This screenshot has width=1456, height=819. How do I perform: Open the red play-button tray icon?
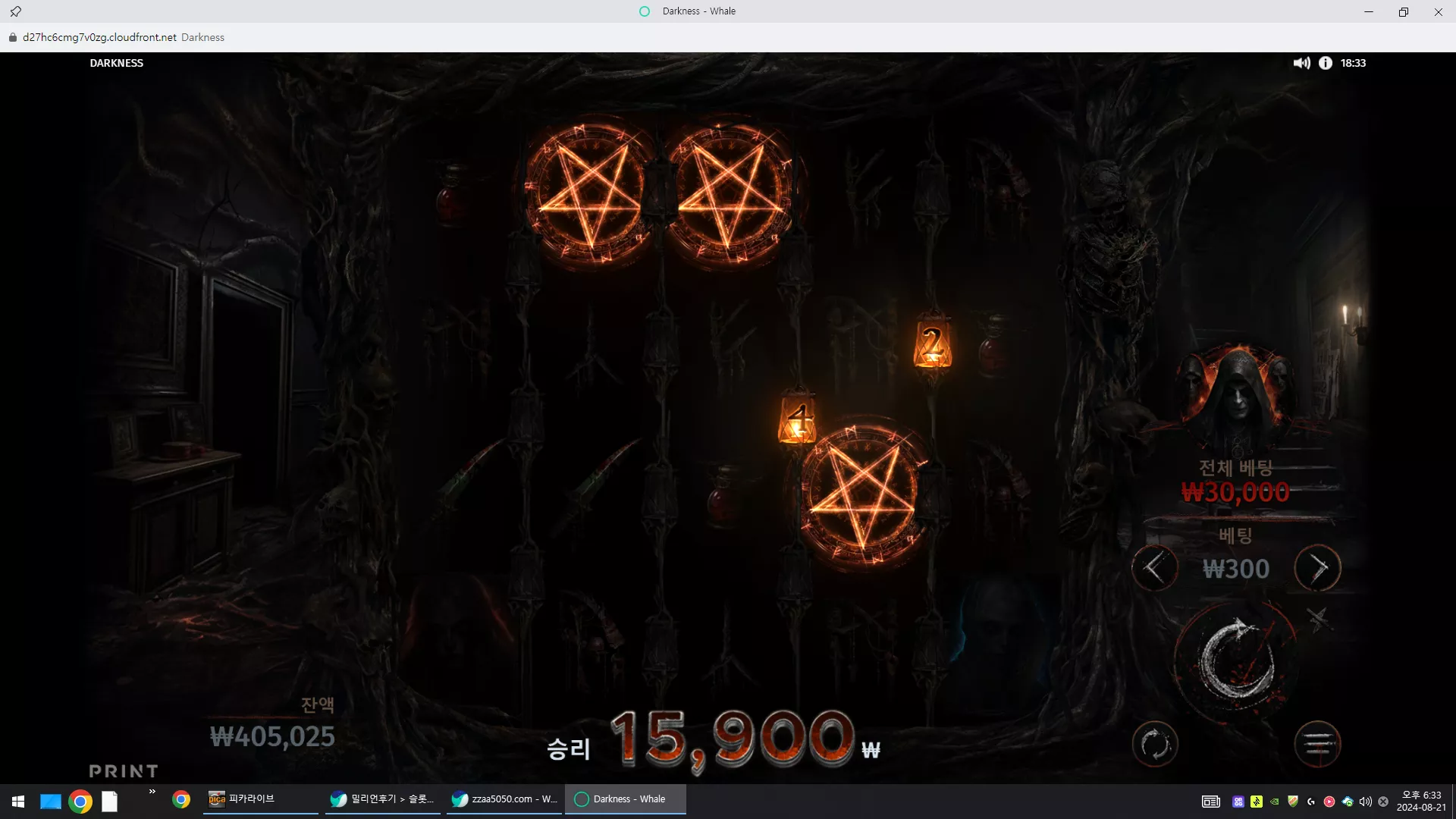pos(1329,802)
